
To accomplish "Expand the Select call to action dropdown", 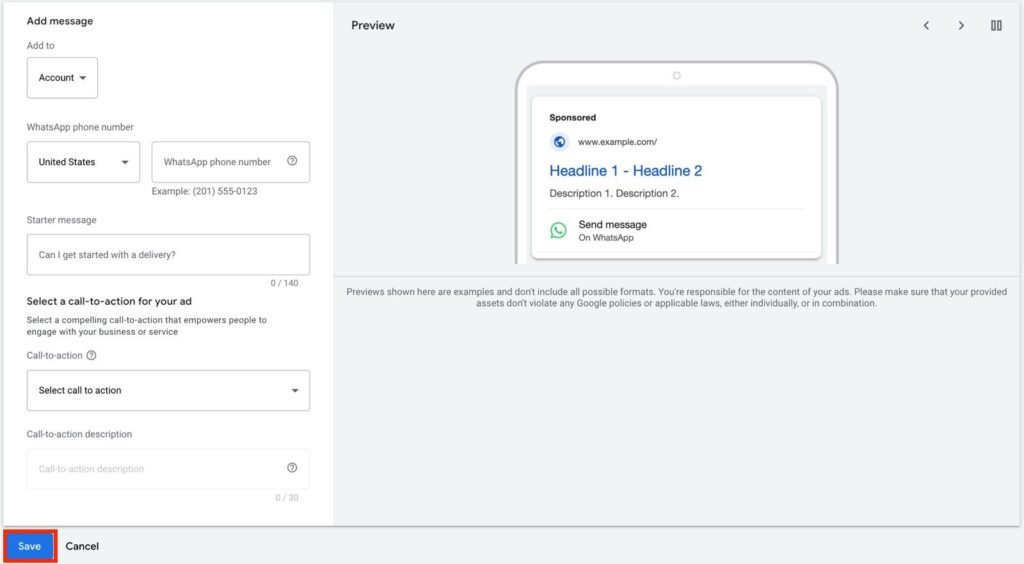I will (x=168, y=391).
